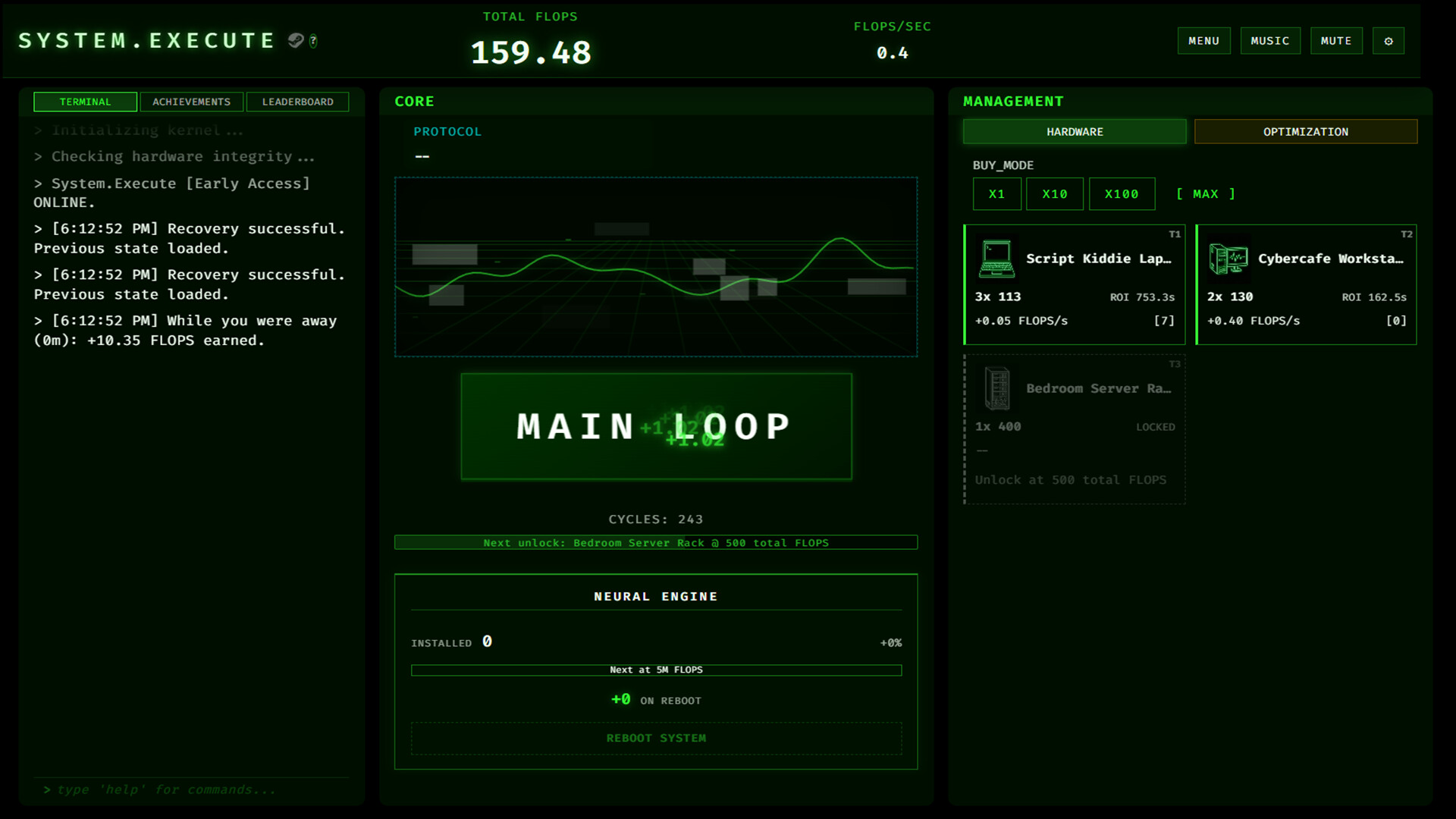Select the X10 buy mode
The image size is (1456, 819).
[1054, 193]
